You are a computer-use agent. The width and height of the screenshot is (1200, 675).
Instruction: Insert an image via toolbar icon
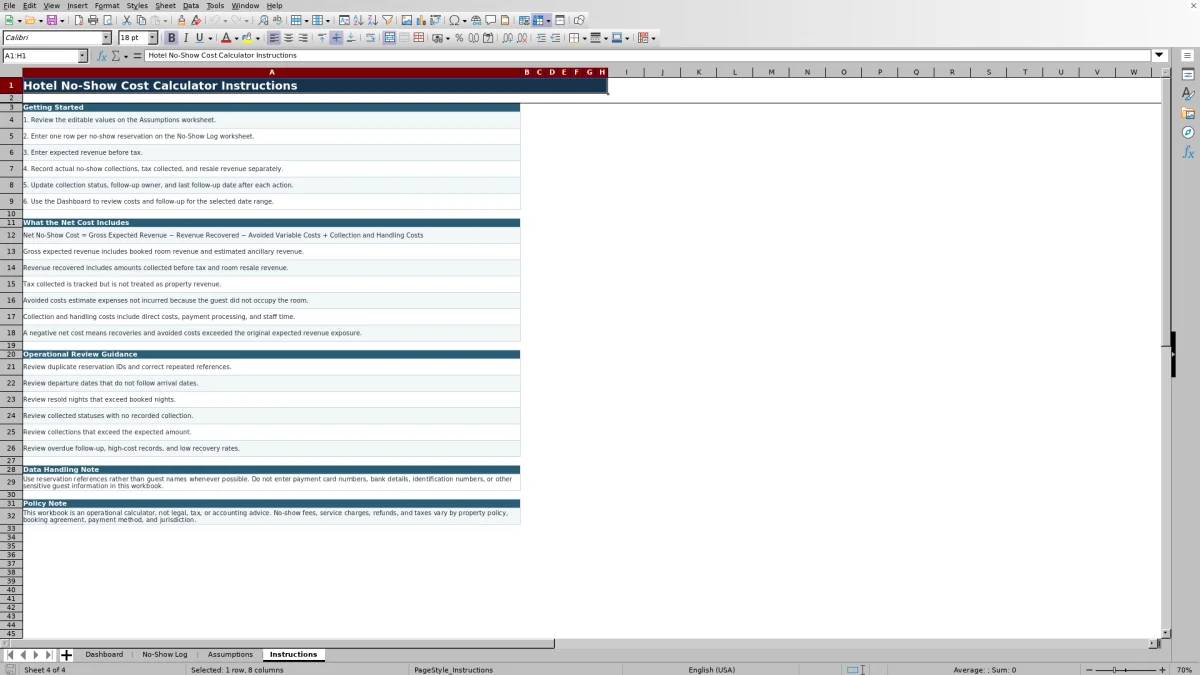406,20
